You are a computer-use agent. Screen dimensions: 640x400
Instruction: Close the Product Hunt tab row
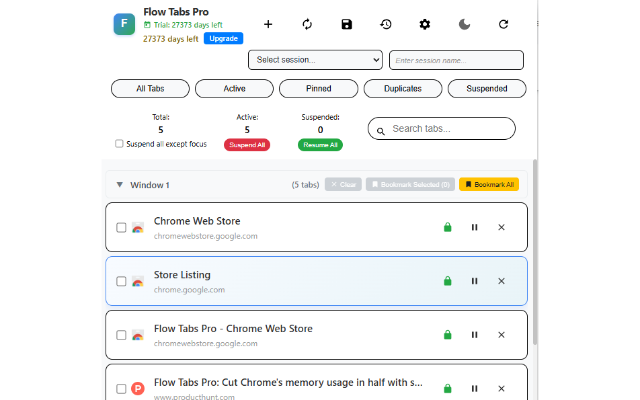tap(501, 388)
